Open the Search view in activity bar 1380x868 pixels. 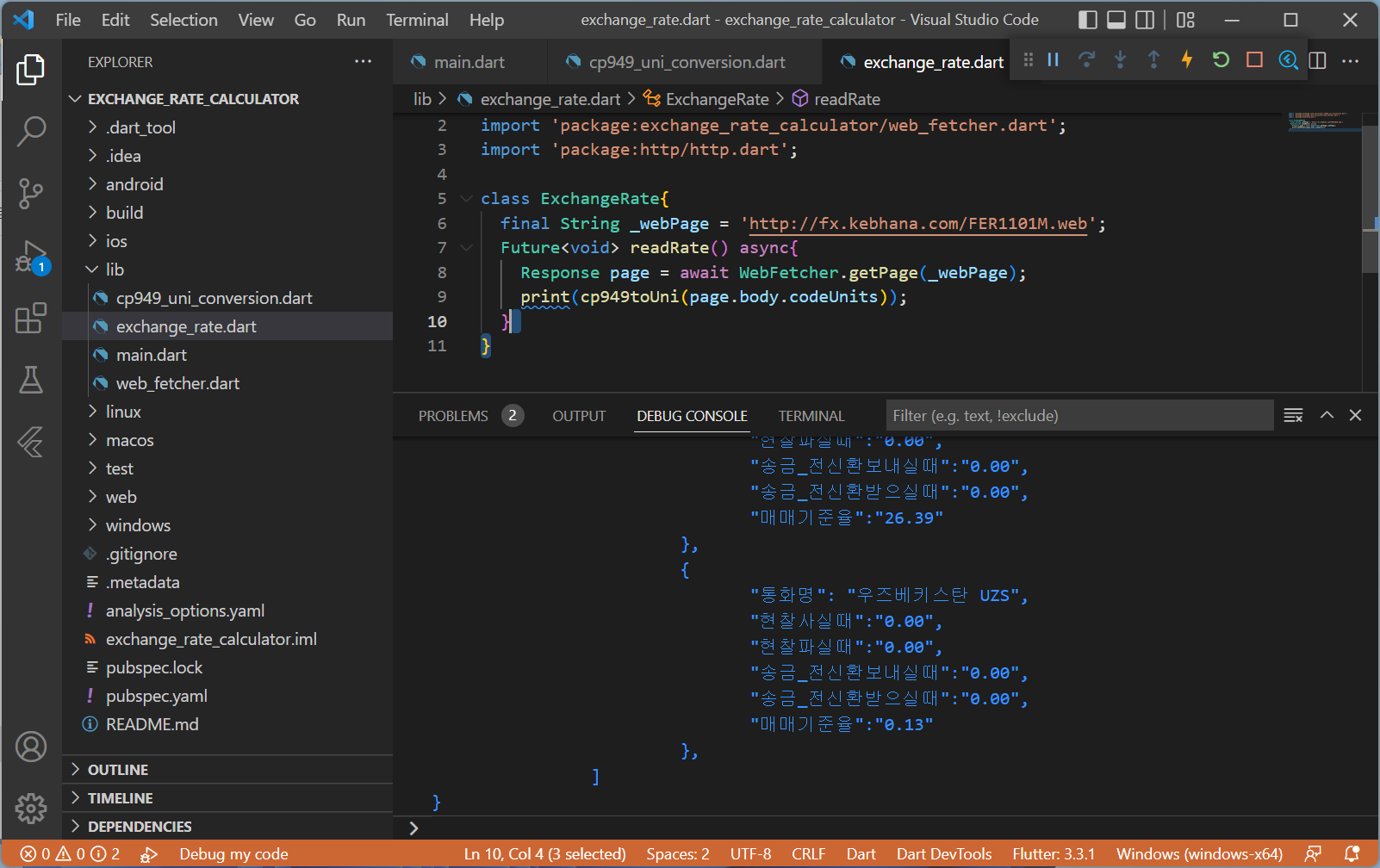click(x=31, y=132)
